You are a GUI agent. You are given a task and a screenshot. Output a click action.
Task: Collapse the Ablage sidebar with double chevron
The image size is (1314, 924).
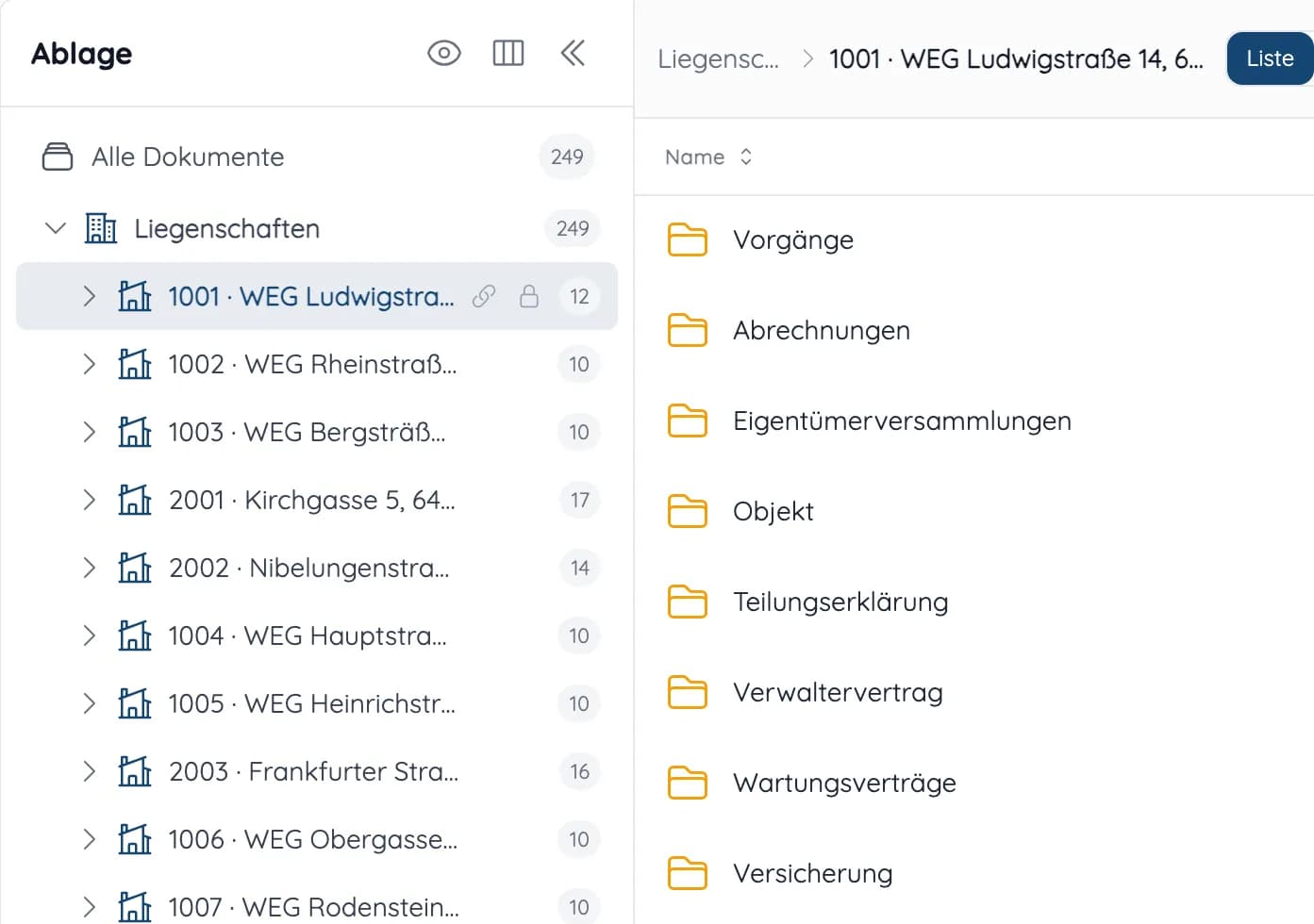coord(573,54)
